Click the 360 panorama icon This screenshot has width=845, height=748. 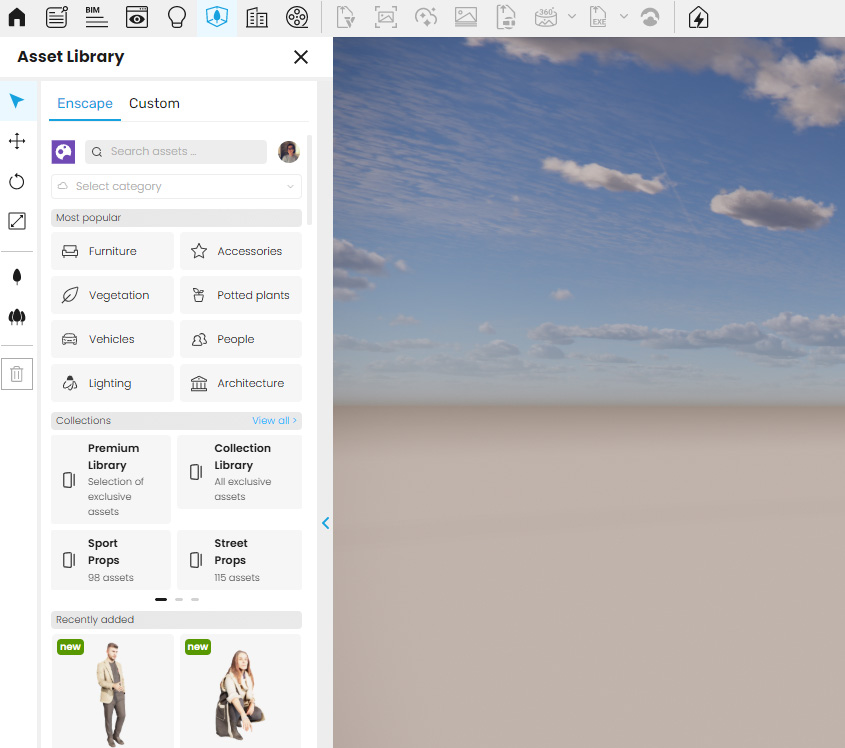tap(546, 17)
